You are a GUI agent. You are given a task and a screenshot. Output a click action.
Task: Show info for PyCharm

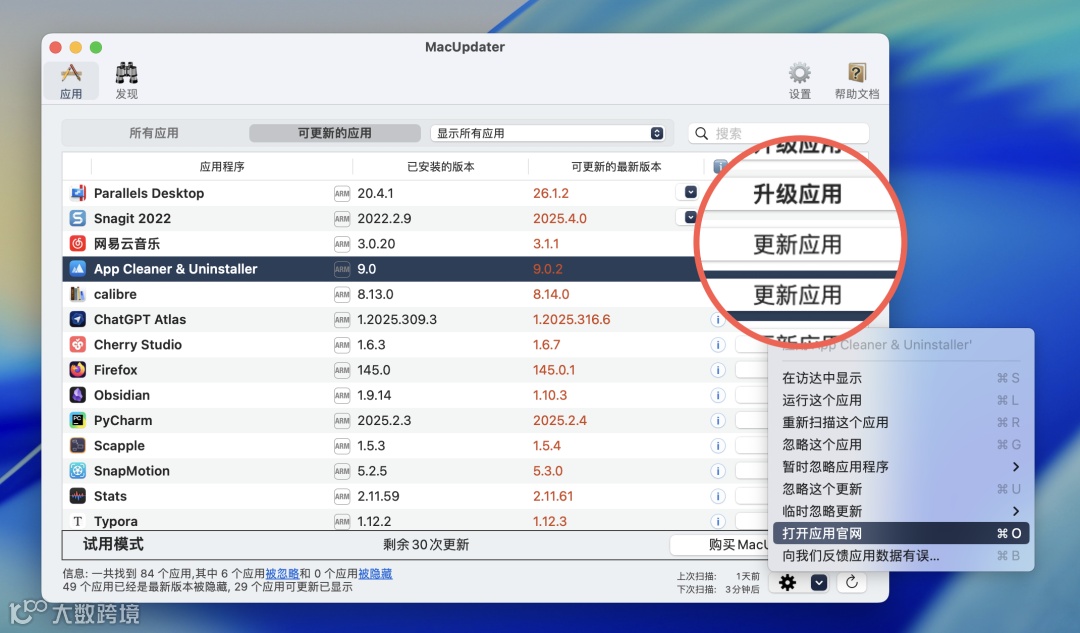coord(718,420)
